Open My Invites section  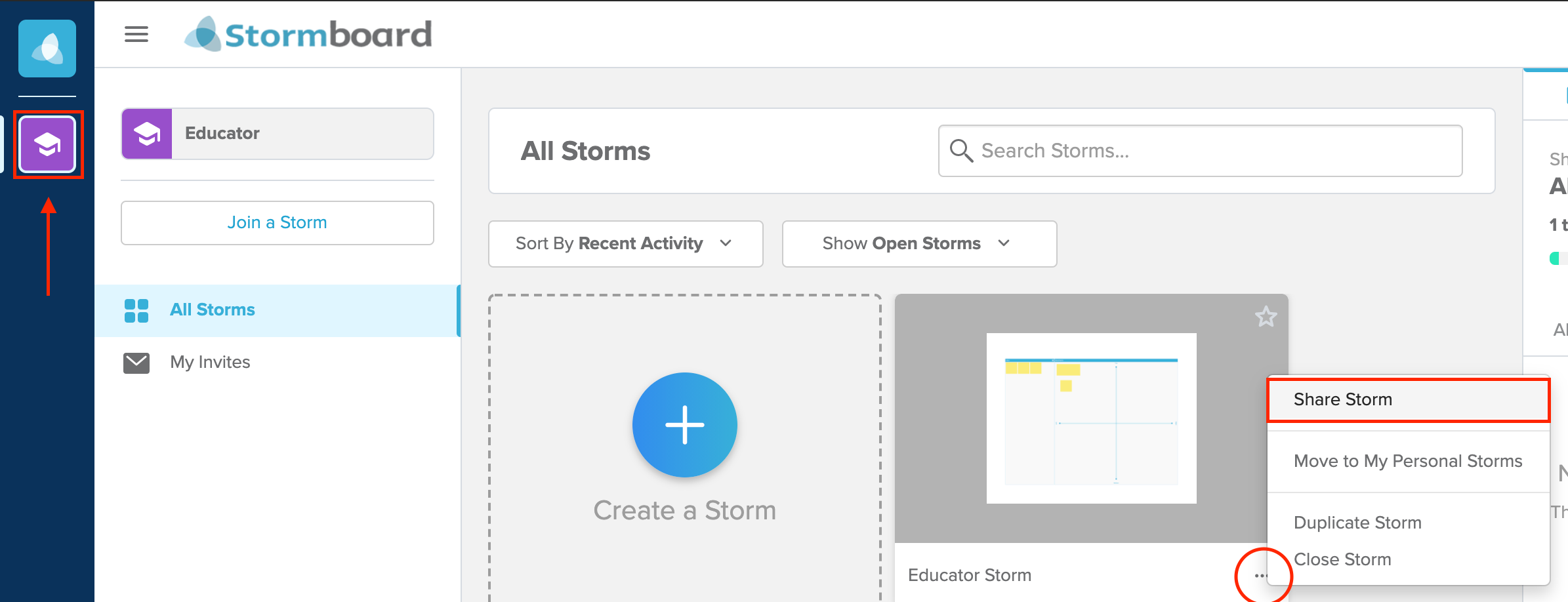(278, 363)
